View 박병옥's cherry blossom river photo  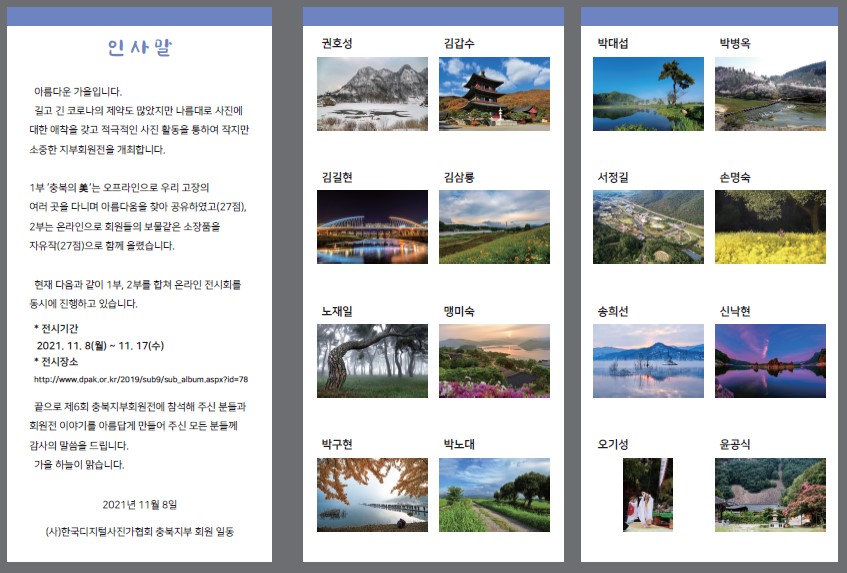click(770, 94)
